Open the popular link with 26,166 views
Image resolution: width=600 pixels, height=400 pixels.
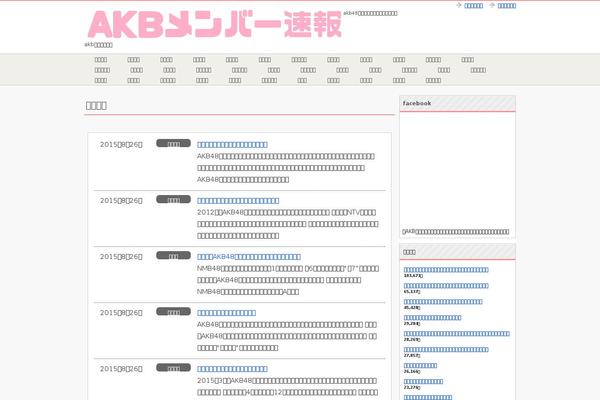[x=420, y=366]
